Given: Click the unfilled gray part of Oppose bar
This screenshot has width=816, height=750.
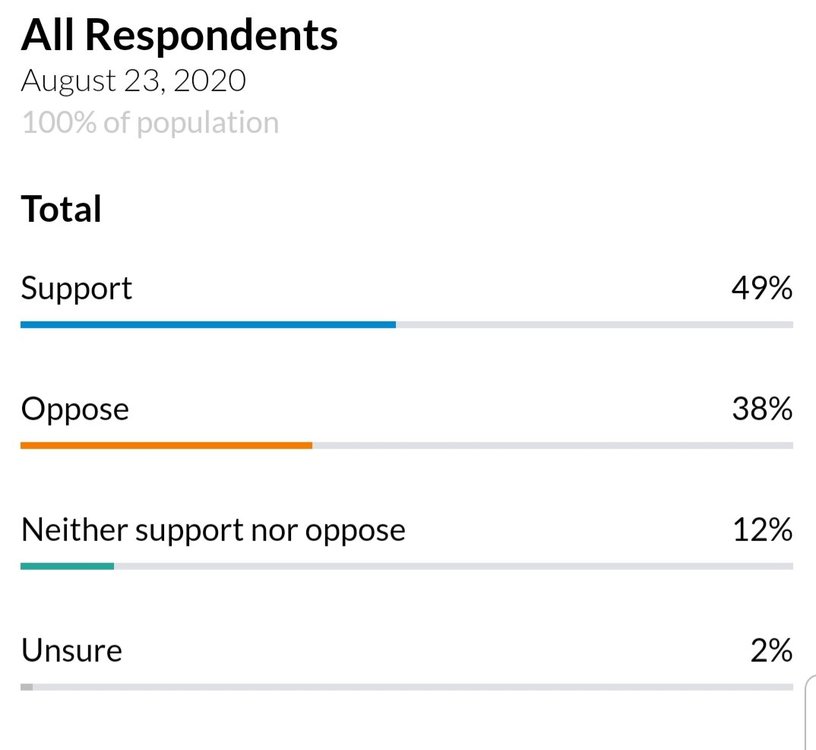Looking at the screenshot, I should [x=552, y=445].
